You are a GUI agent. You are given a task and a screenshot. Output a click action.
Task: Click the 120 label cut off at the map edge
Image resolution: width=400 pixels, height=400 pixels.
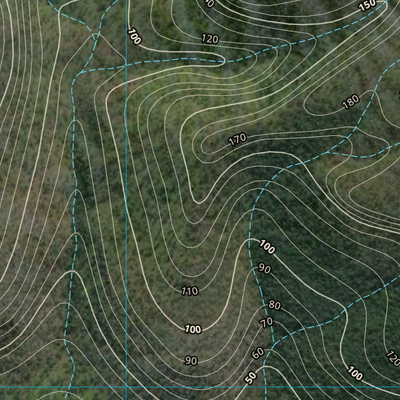tap(393, 358)
